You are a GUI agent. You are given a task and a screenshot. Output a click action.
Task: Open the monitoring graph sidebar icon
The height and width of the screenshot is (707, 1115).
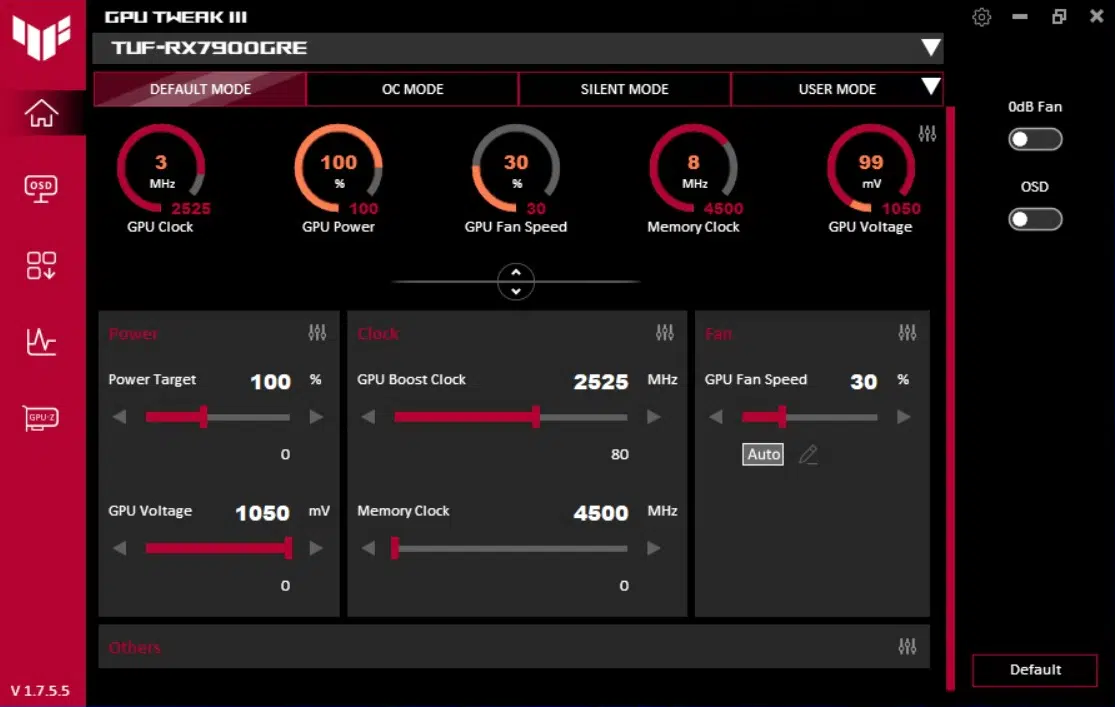pyautogui.click(x=41, y=341)
